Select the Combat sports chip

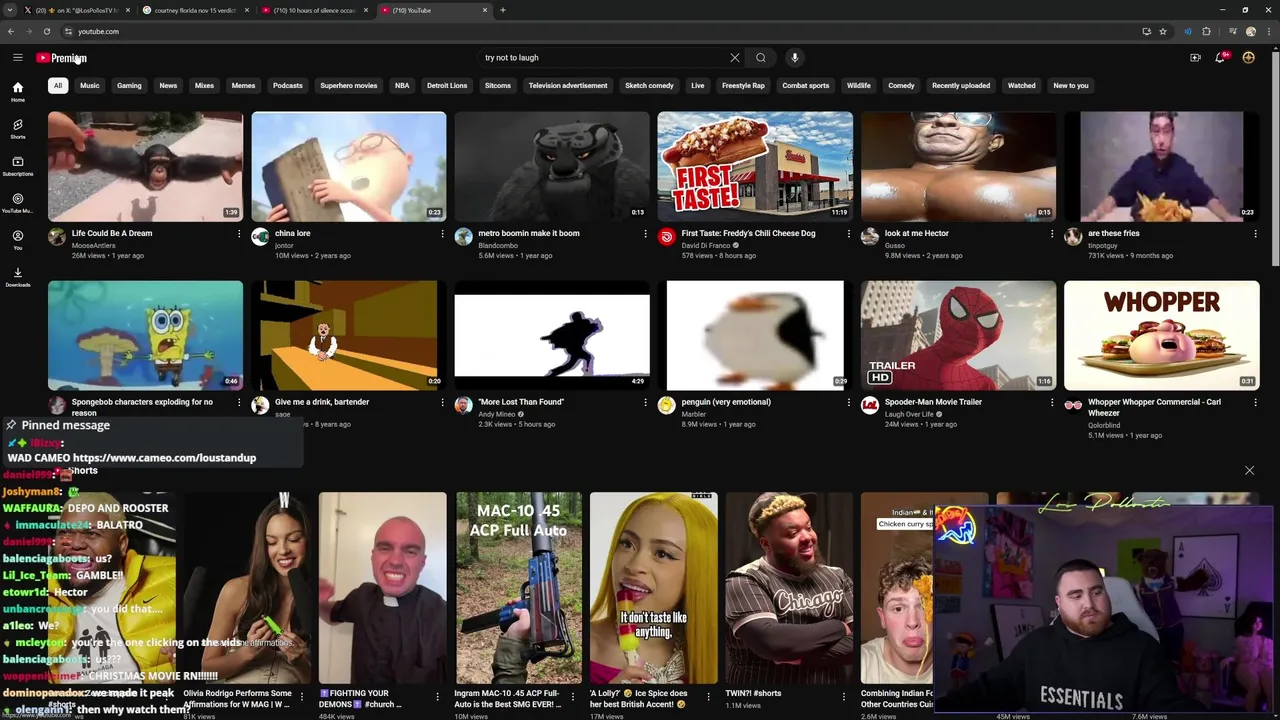[x=806, y=85]
